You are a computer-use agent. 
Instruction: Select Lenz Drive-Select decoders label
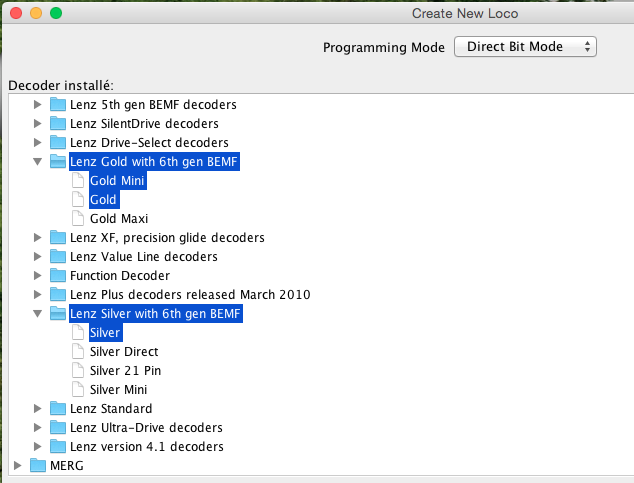149,143
